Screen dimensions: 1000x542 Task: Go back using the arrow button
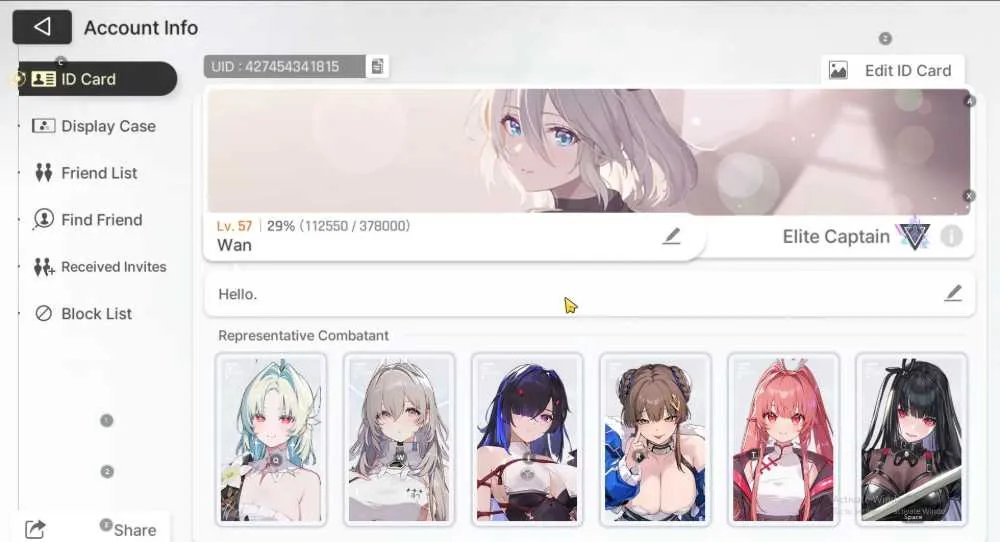coord(42,27)
